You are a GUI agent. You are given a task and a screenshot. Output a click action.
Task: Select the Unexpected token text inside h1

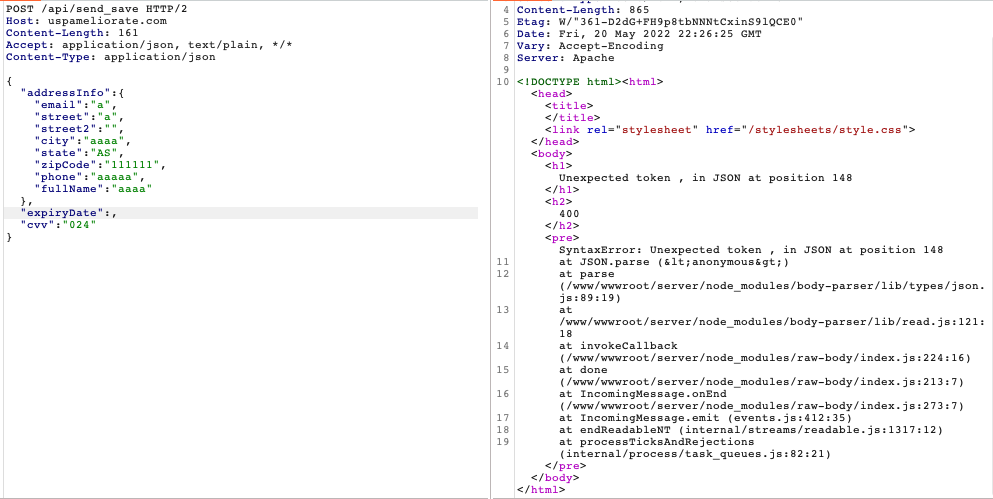[705, 178]
